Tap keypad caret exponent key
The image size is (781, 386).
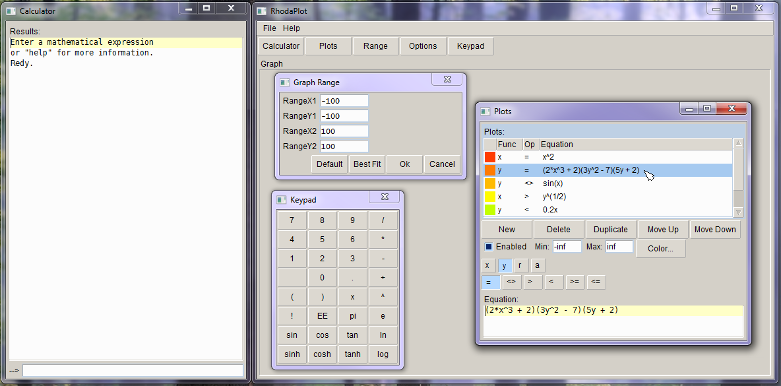383,297
